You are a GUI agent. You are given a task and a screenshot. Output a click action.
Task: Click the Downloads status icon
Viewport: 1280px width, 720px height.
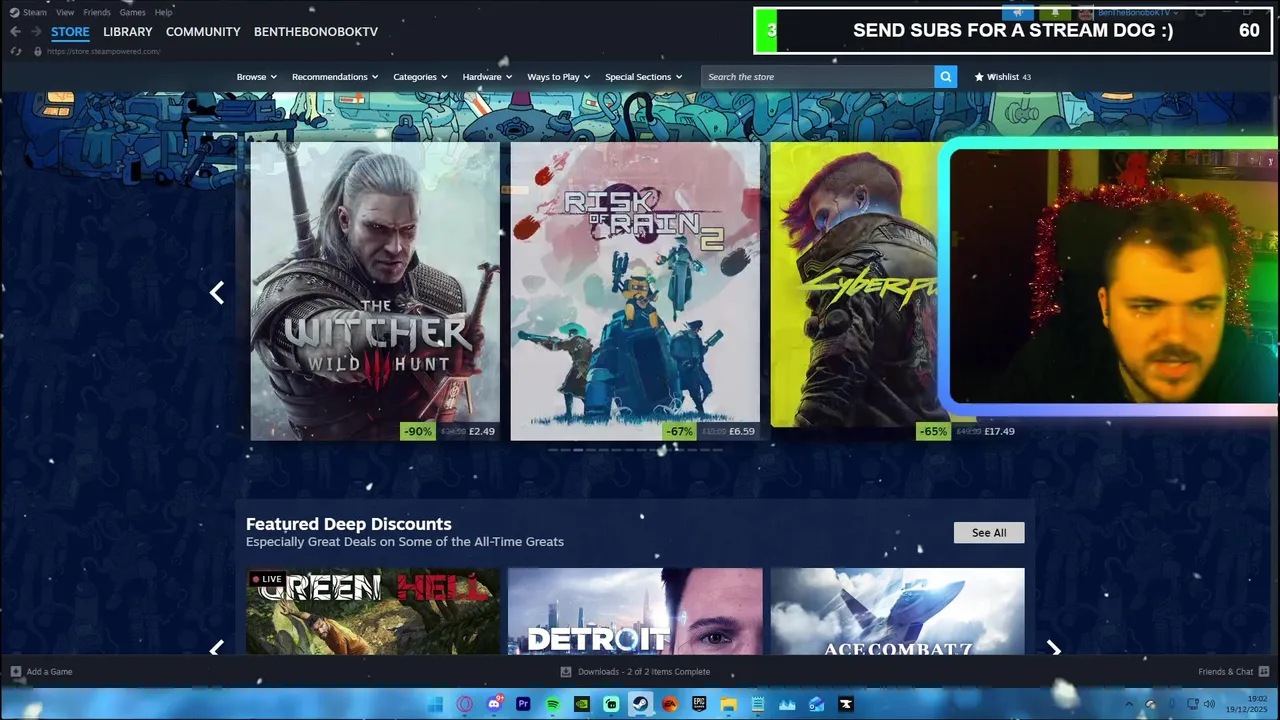[566, 671]
